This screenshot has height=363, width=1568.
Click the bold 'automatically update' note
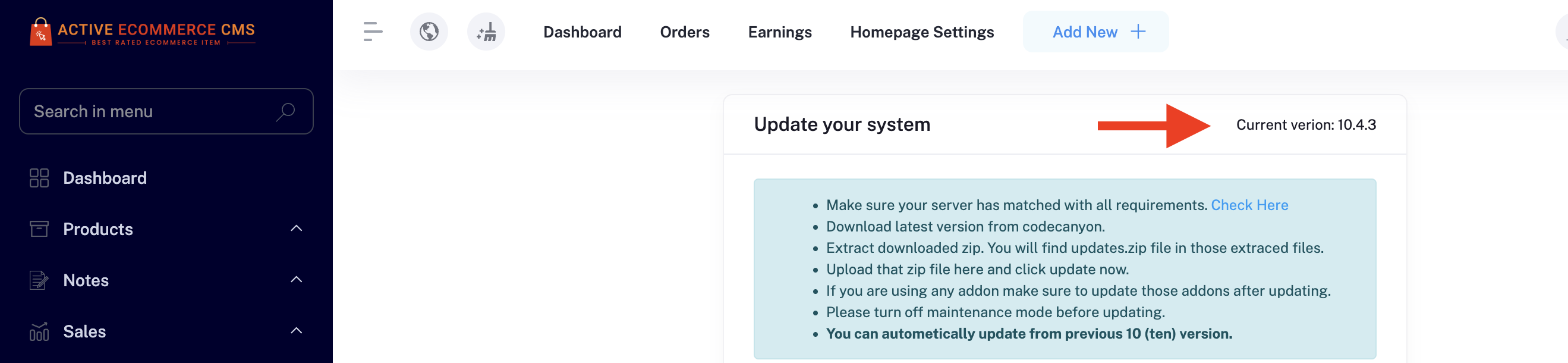[1029, 334]
